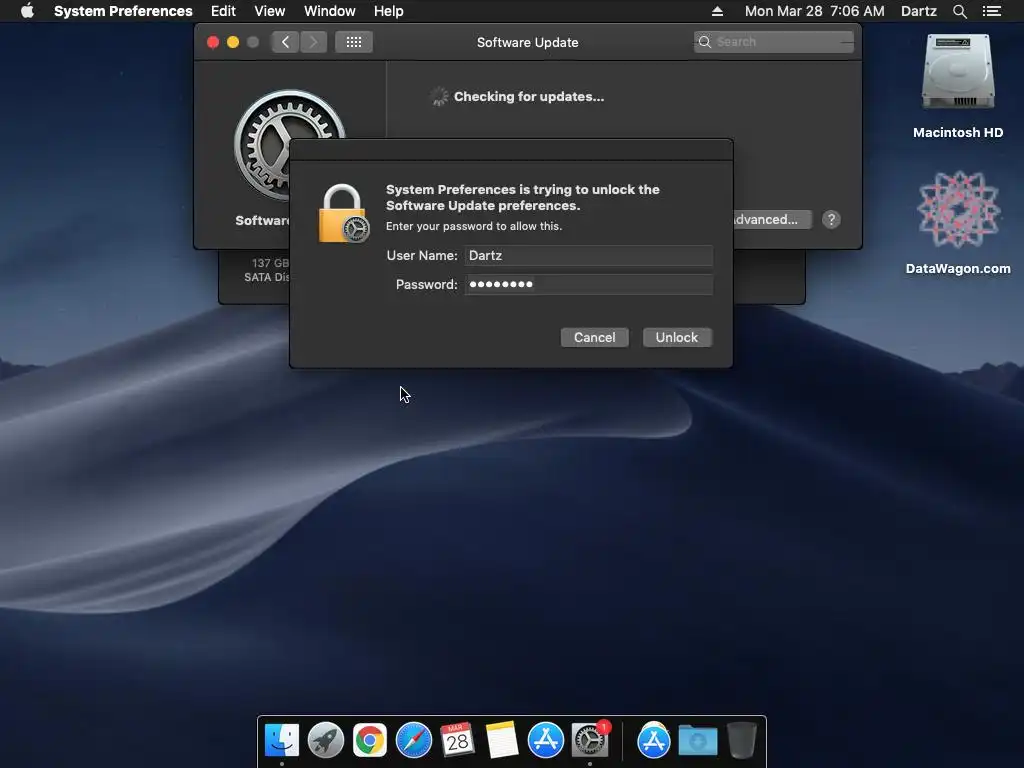Open Google Chrome from the Dock
The height and width of the screenshot is (768, 1024).
tap(370, 741)
